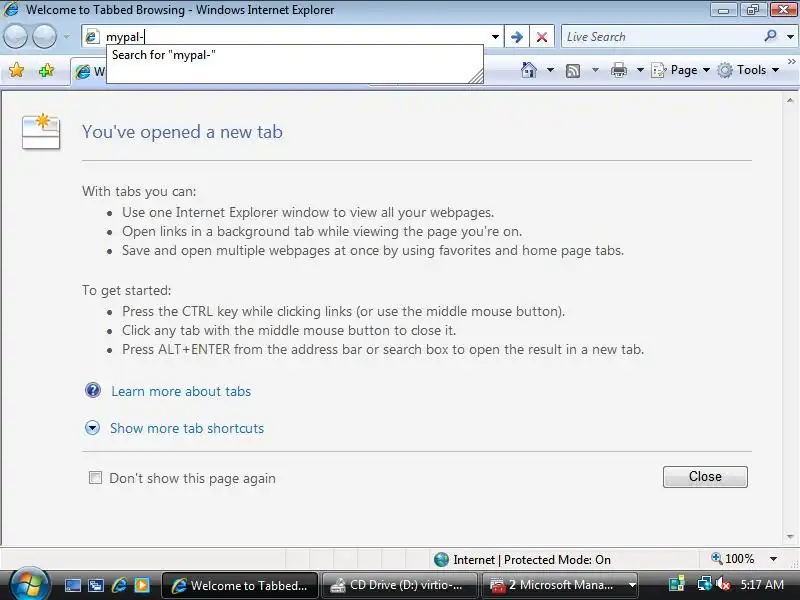Click Internet Protected Mode status text
Viewport: 800px width, 600px height.
click(532, 560)
